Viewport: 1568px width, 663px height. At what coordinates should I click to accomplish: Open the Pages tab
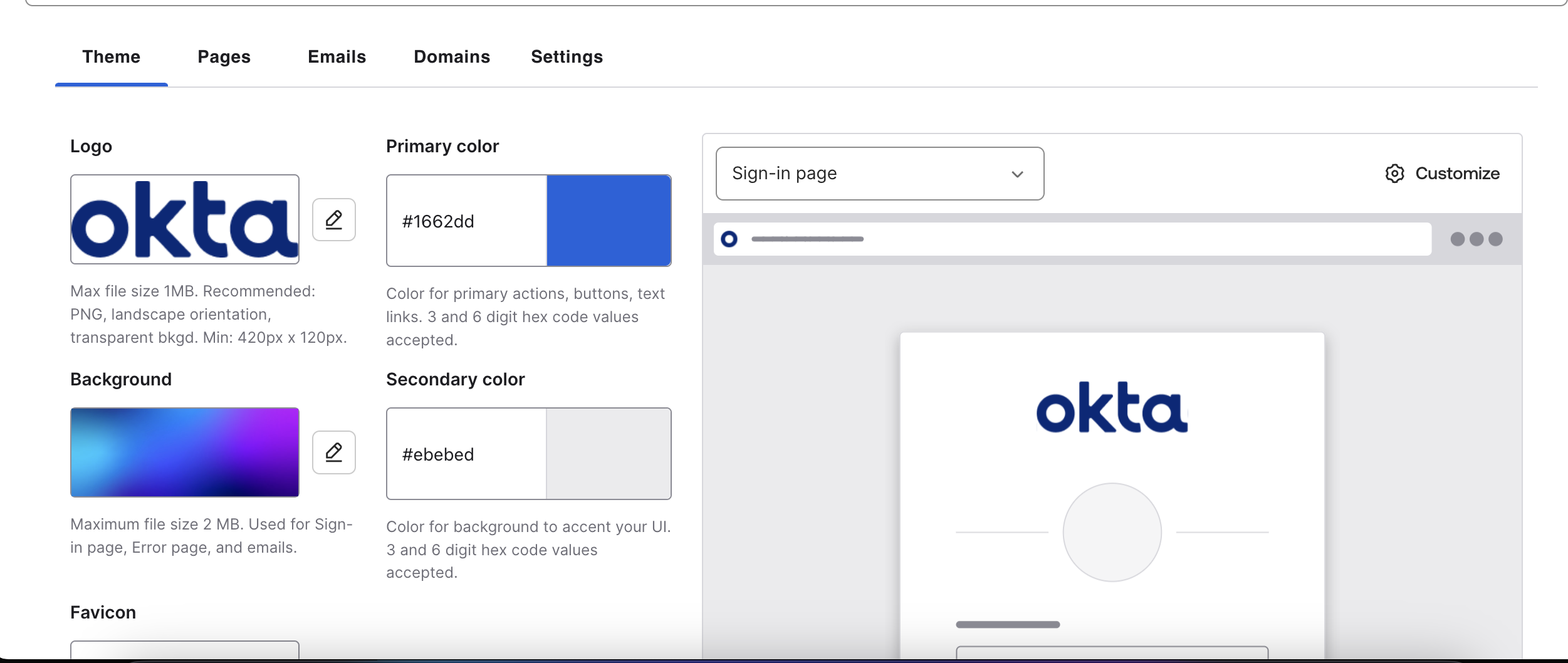[224, 56]
